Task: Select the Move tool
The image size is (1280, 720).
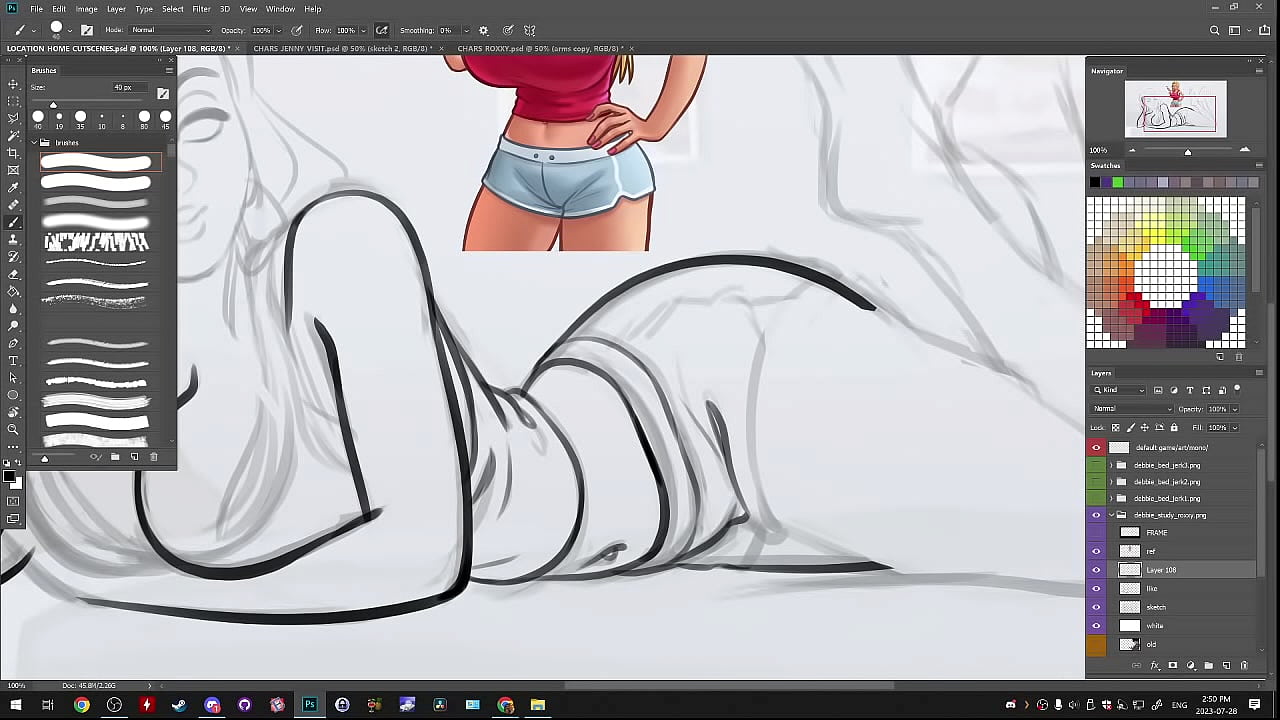Action: click(x=13, y=84)
